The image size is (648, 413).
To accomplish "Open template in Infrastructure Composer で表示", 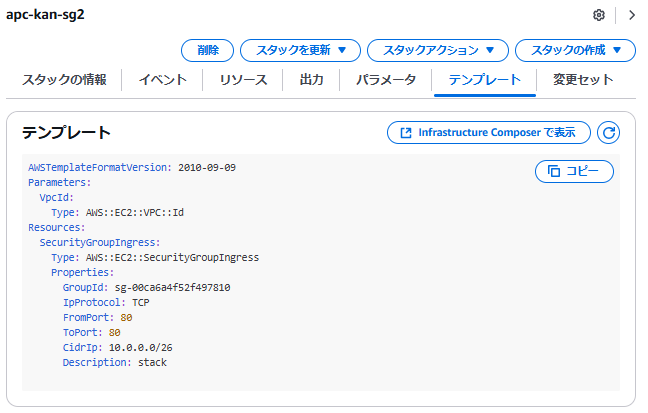I will point(489,133).
